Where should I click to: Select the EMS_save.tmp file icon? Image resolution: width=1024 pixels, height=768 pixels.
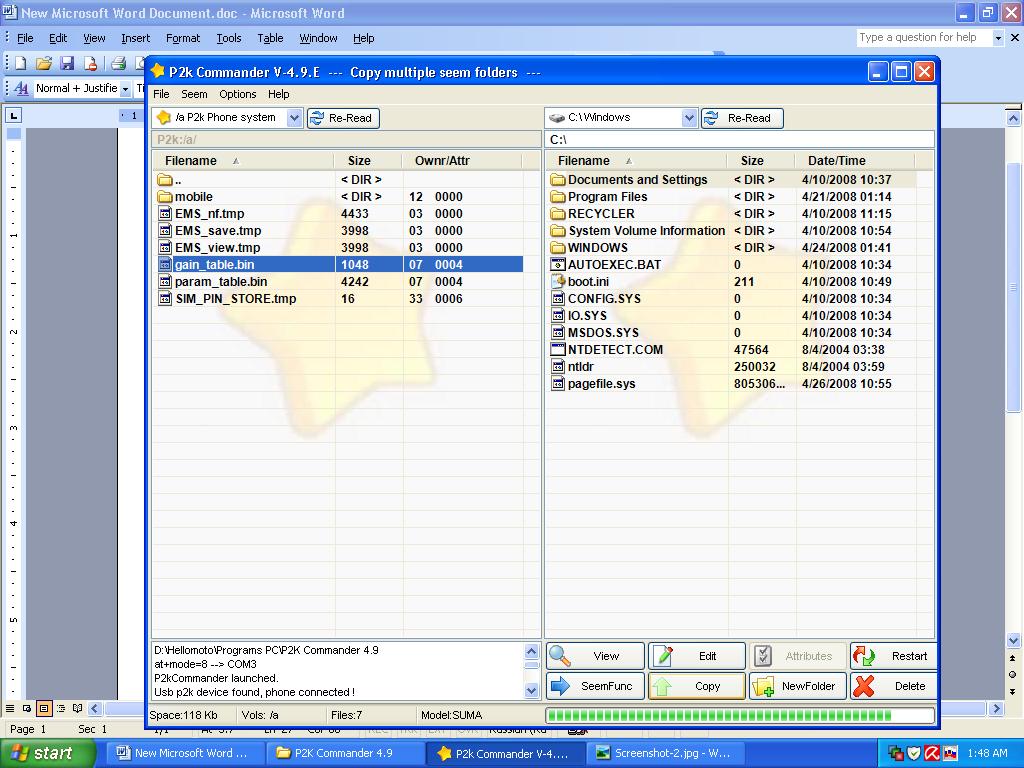pos(165,231)
